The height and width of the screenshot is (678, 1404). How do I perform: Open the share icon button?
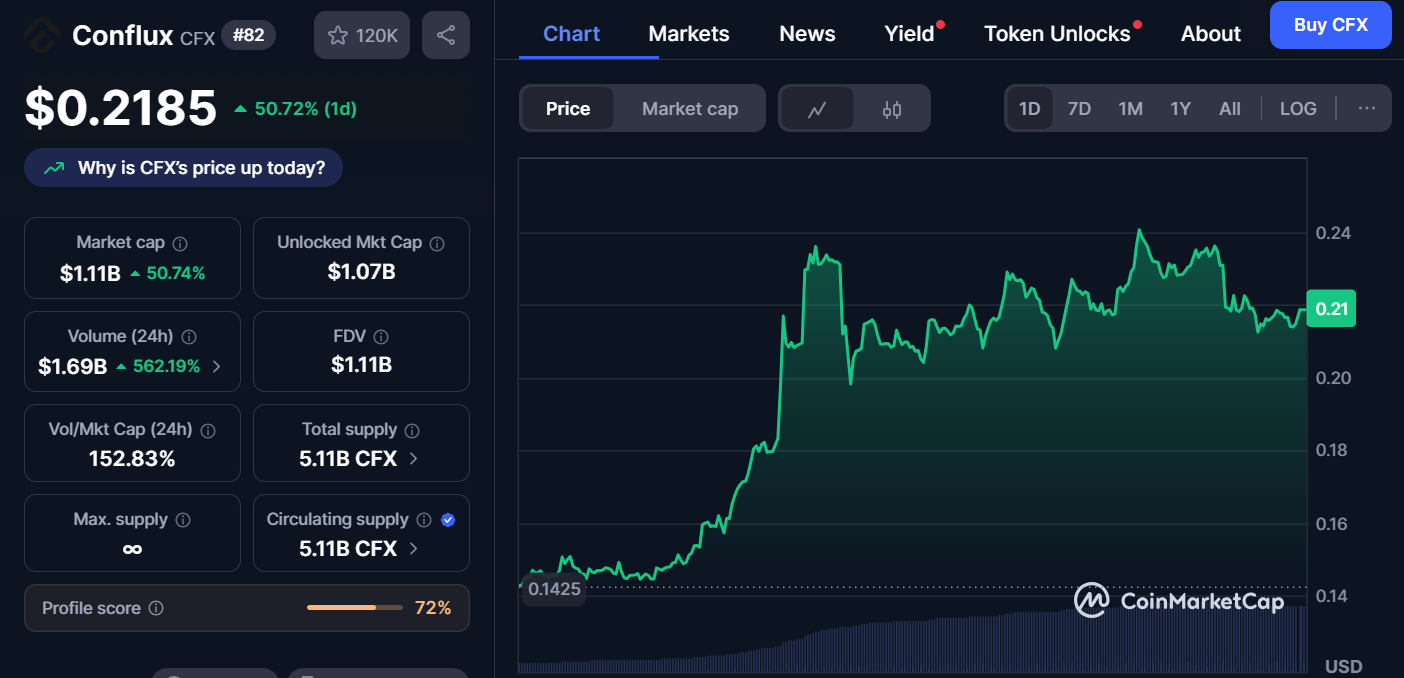coord(446,35)
